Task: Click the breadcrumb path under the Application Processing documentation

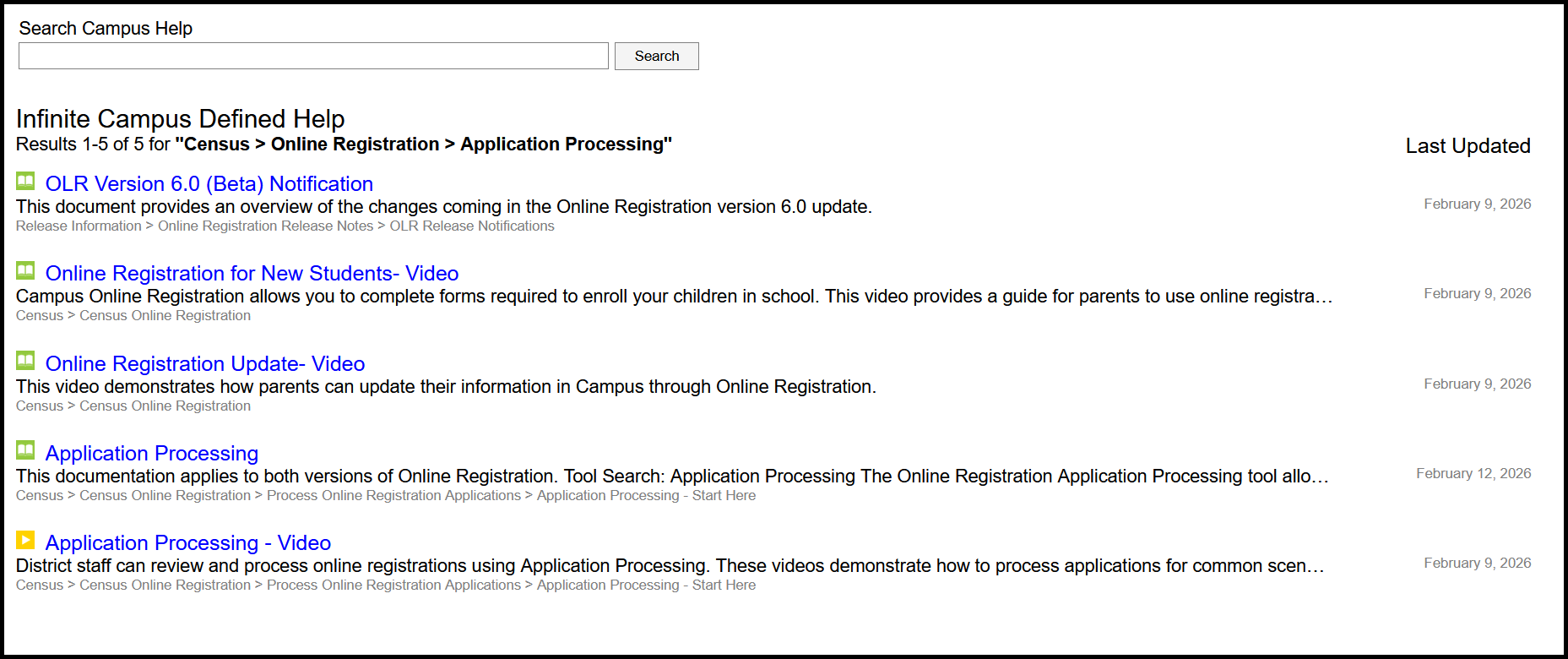Action: [386, 496]
